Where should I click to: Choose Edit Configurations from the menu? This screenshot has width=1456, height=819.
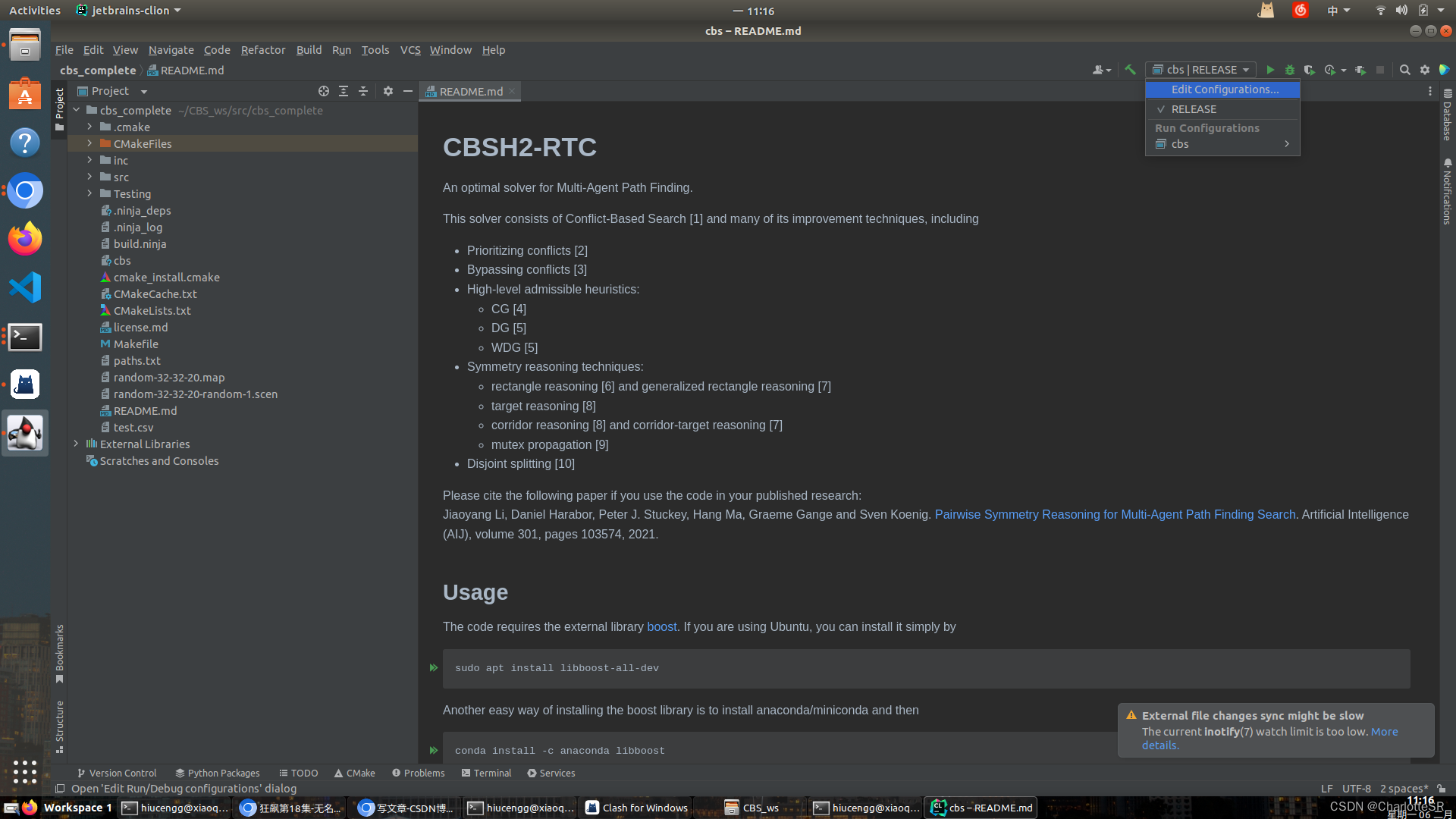click(x=1222, y=89)
